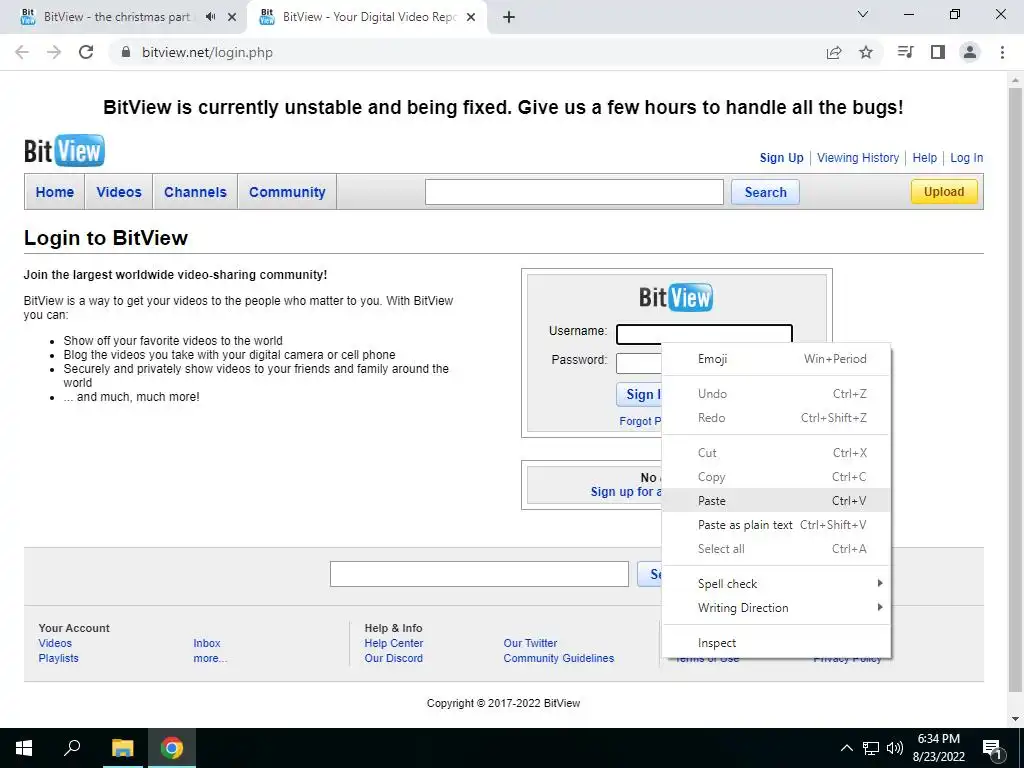This screenshot has width=1024, height=768.
Task: Open the media controls icon in toolbar
Action: (905, 52)
